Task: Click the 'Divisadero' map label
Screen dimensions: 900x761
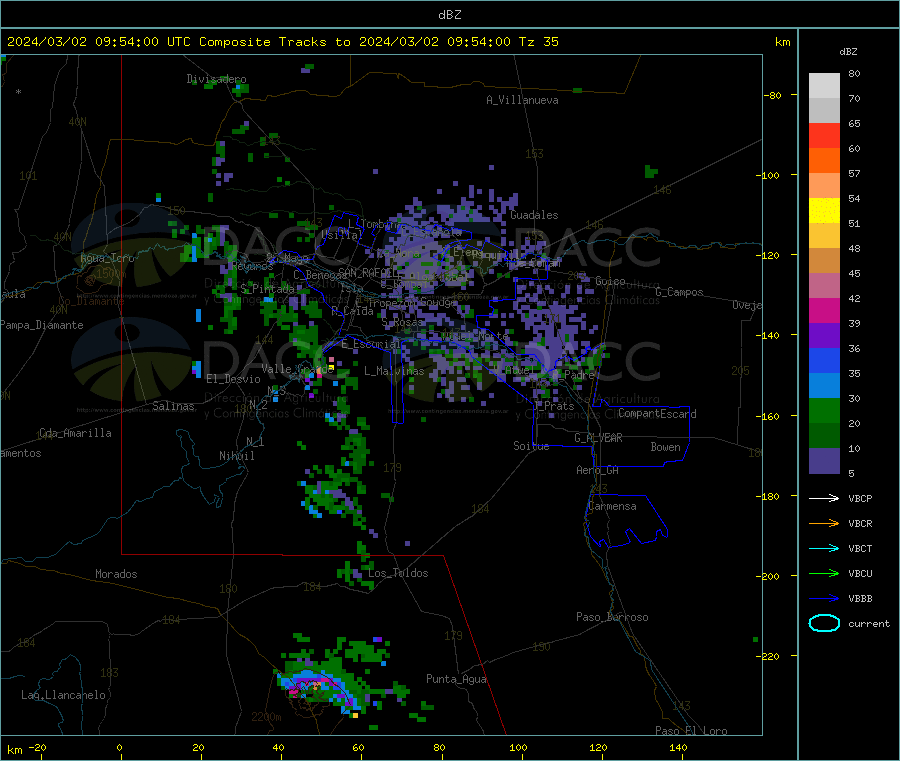Action: (216, 79)
